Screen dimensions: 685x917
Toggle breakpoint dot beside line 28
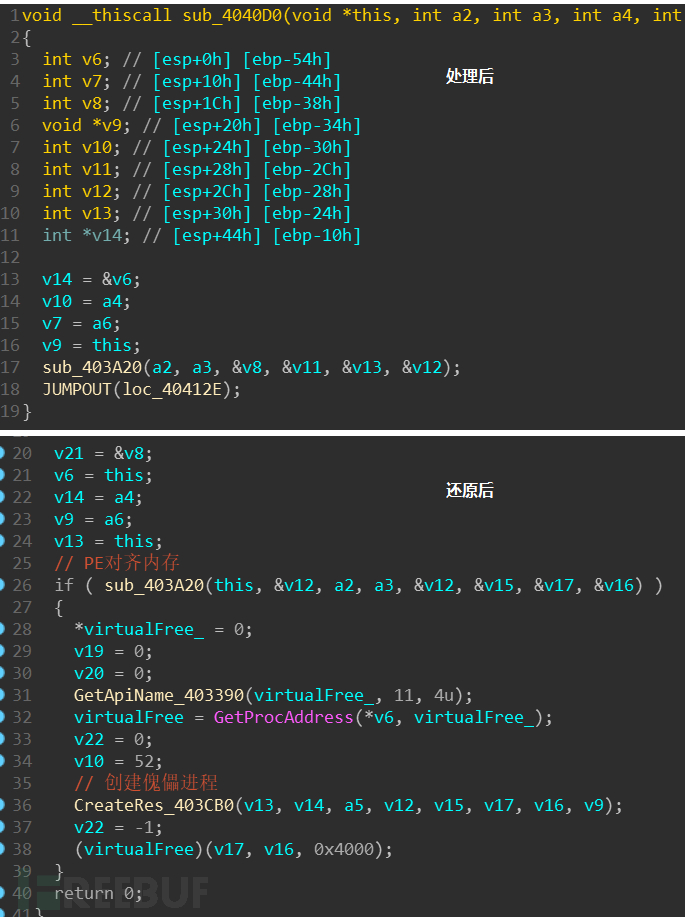point(3,629)
